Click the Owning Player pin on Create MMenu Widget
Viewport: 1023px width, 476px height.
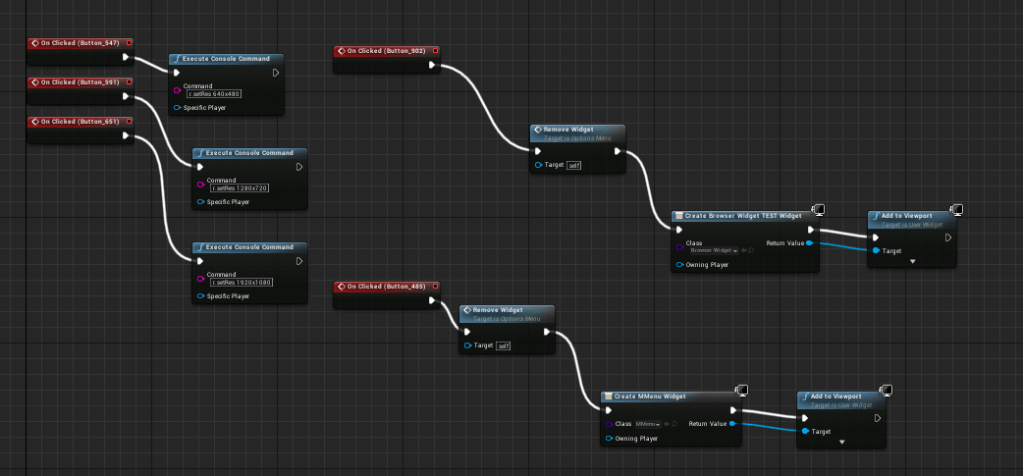[x=608, y=438]
